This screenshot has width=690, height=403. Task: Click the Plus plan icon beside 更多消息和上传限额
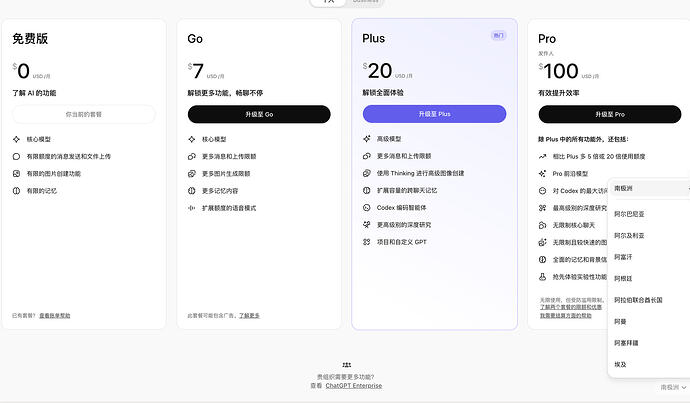pos(367,156)
